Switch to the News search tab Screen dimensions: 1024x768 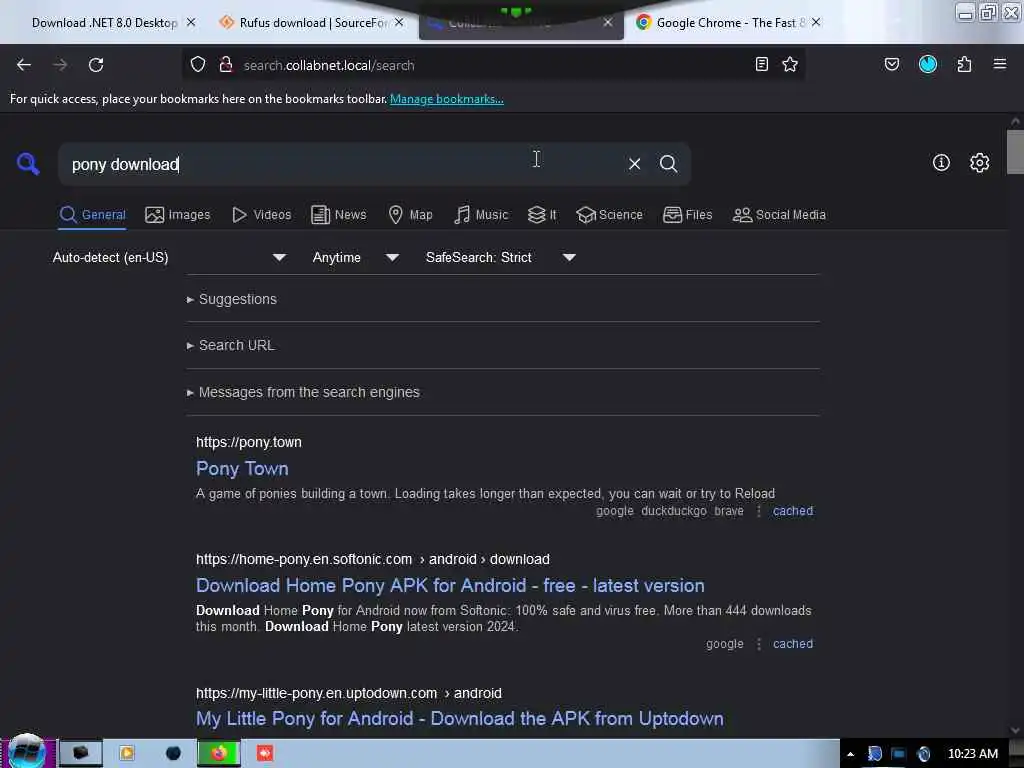point(339,215)
